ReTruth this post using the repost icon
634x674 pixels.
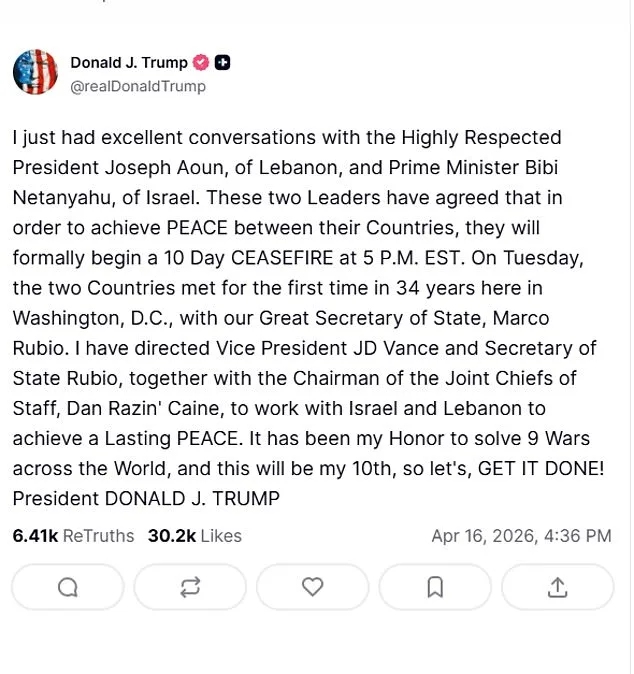tap(190, 587)
